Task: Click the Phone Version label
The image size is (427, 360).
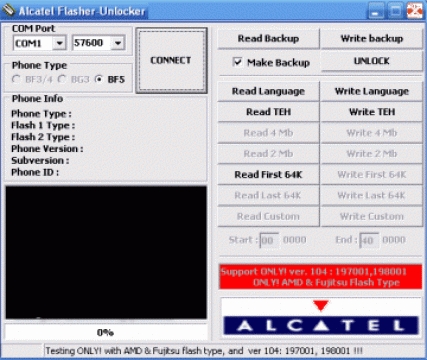Action: coord(47,149)
